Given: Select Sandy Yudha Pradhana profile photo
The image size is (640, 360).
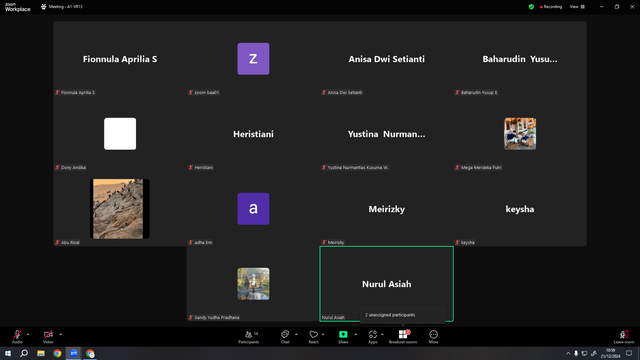Looking at the screenshot, I should (253, 284).
